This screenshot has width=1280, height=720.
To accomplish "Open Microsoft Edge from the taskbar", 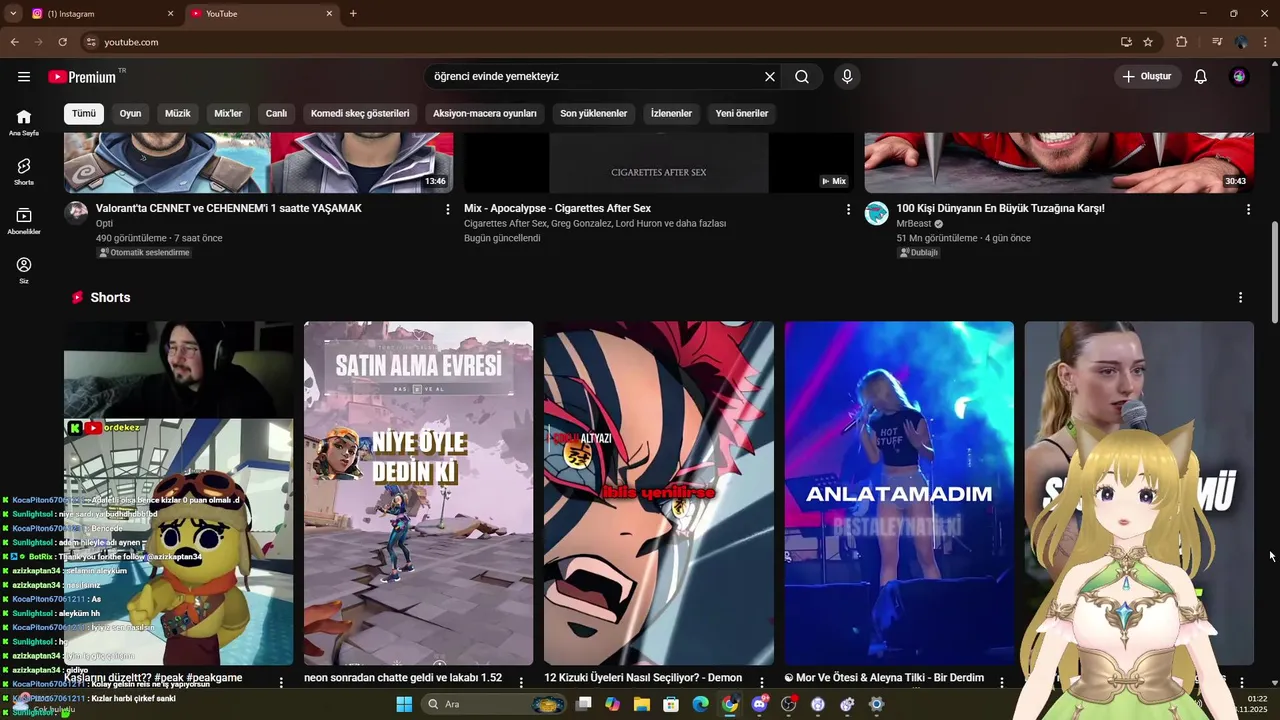I will tap(700, 704).
